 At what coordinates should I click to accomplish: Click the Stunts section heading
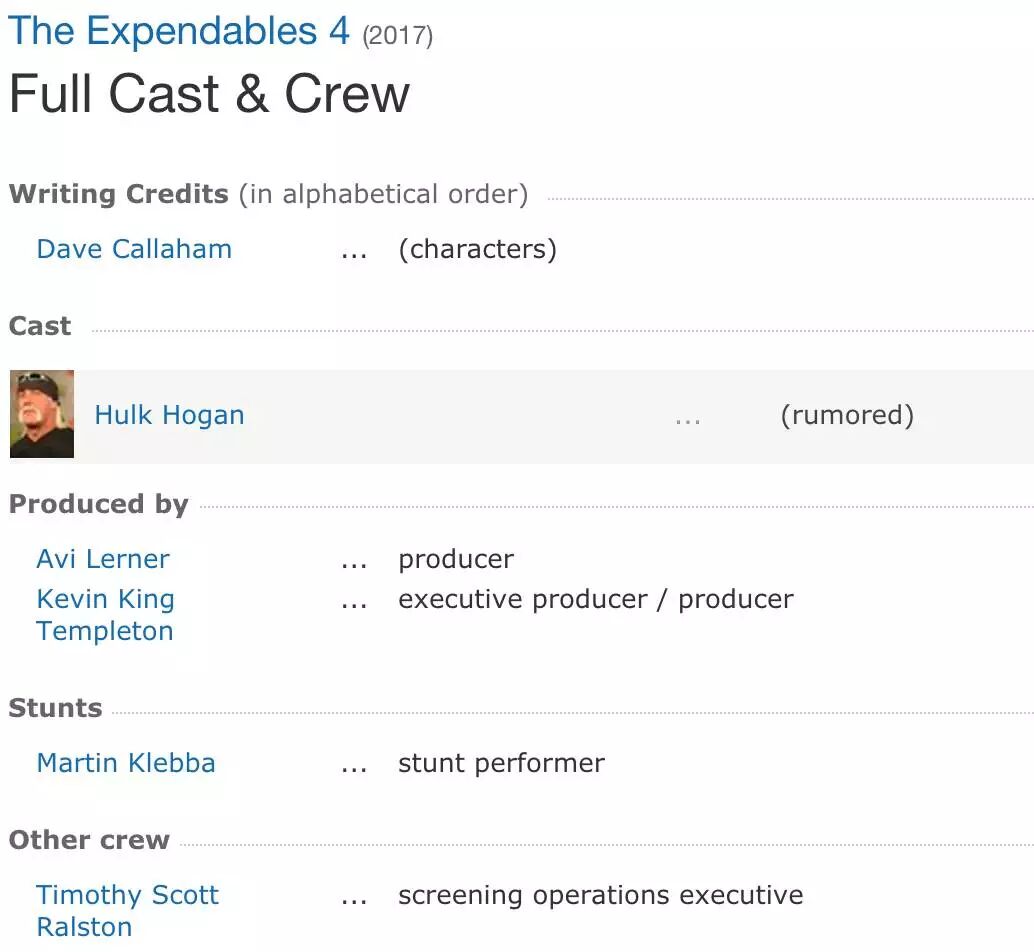pos(56,708)
